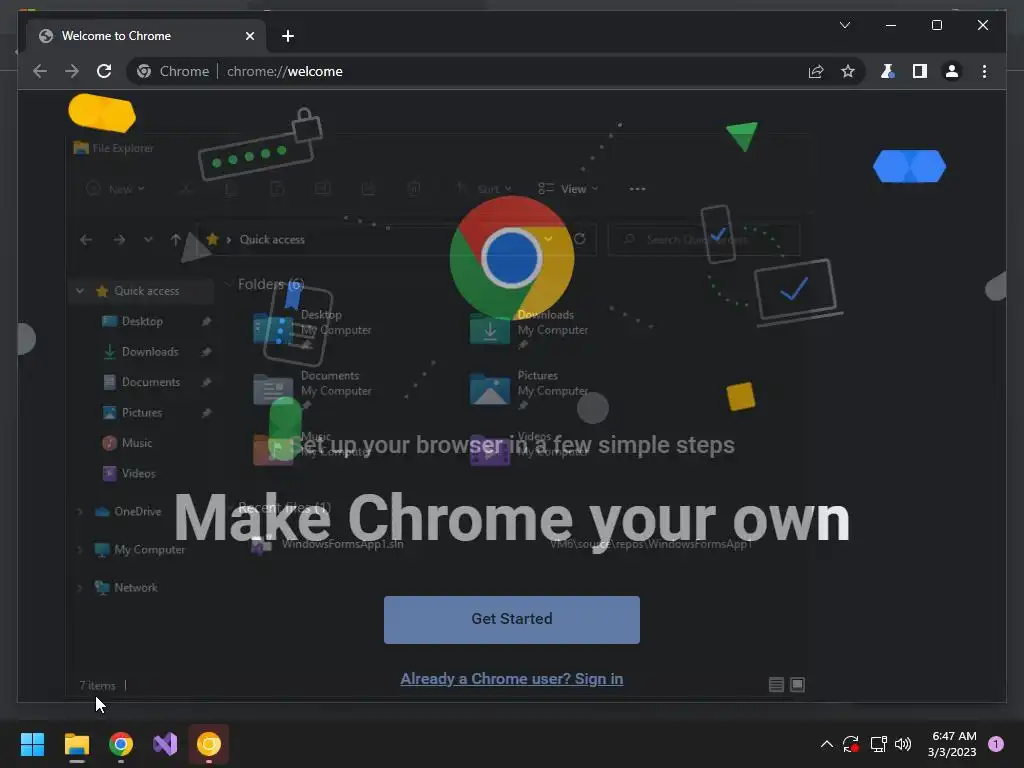1024x768 pixels.
Task: Click See more ellipsis in File Explorer
Action: tap(637, 189)
